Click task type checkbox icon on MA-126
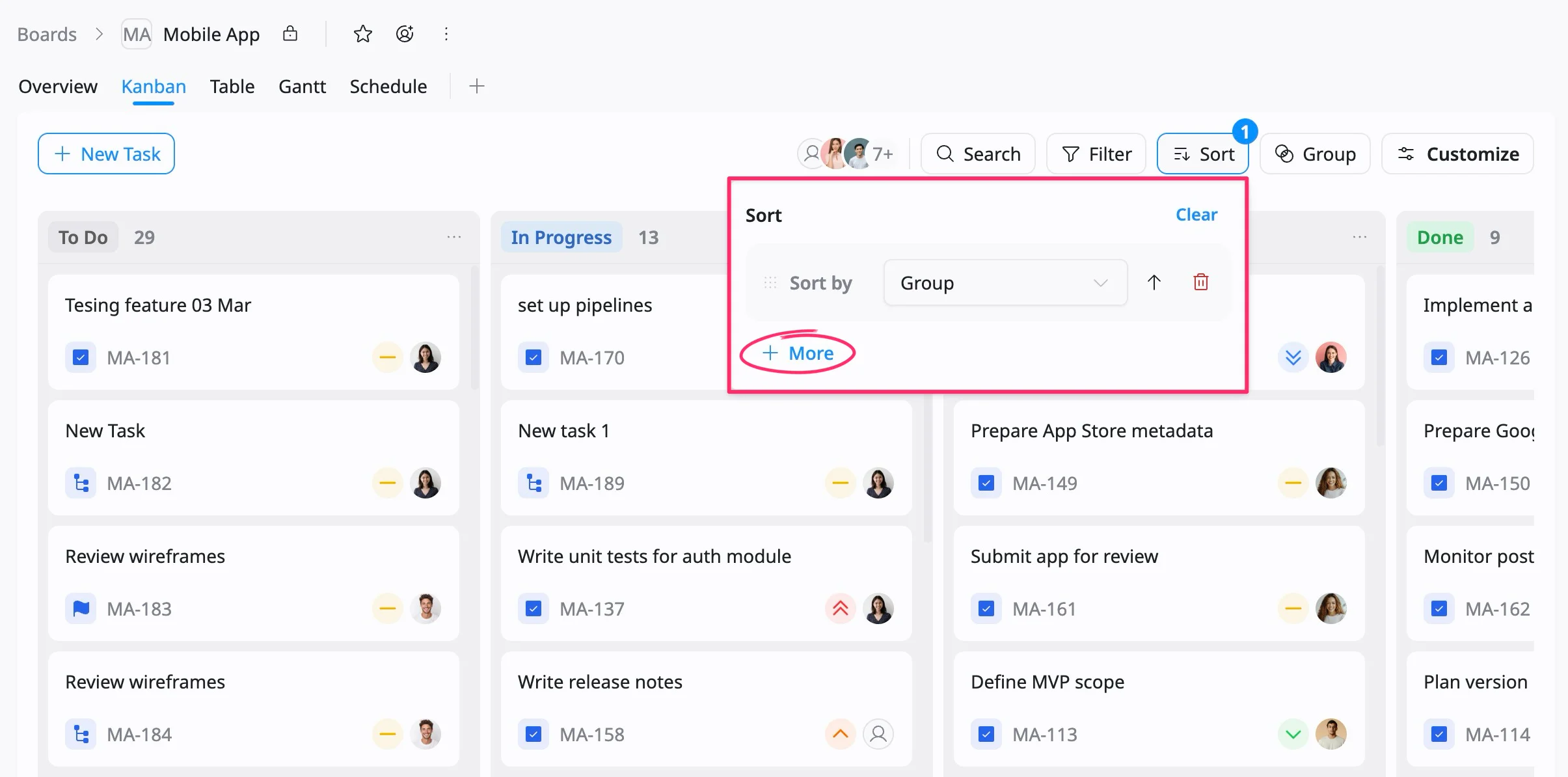 (1439, 357)
